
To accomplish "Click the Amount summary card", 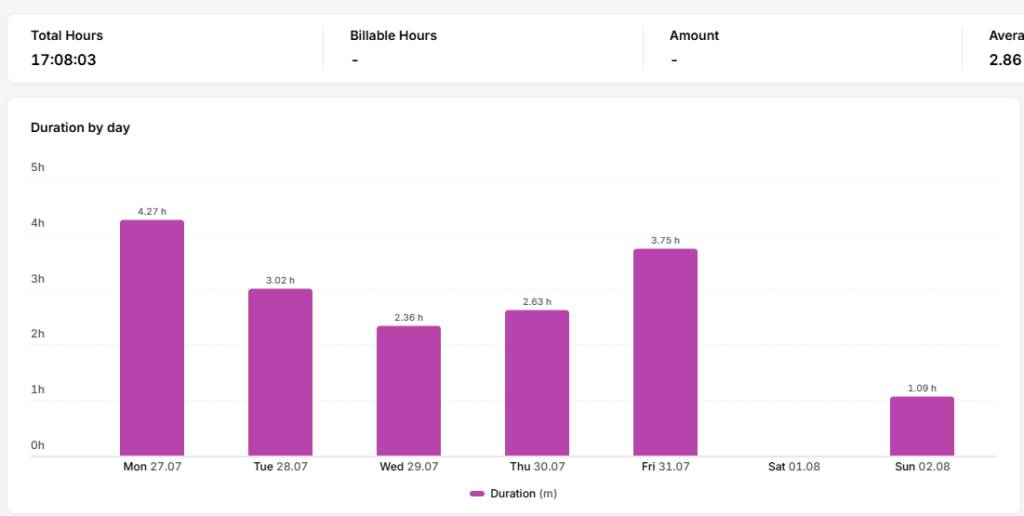I will point(802,48).
